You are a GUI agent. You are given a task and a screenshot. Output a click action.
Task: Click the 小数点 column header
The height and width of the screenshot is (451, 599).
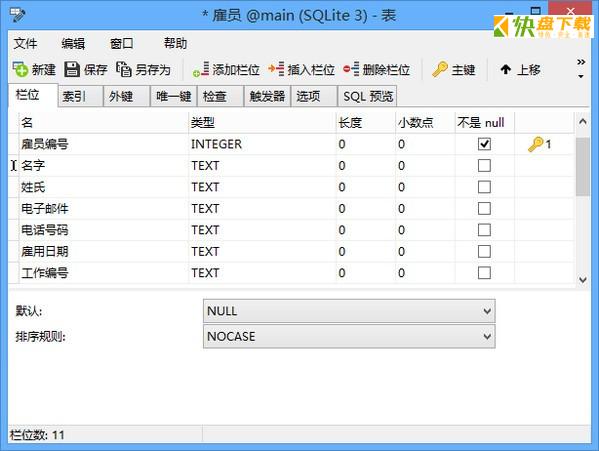[x=425, y=123]
